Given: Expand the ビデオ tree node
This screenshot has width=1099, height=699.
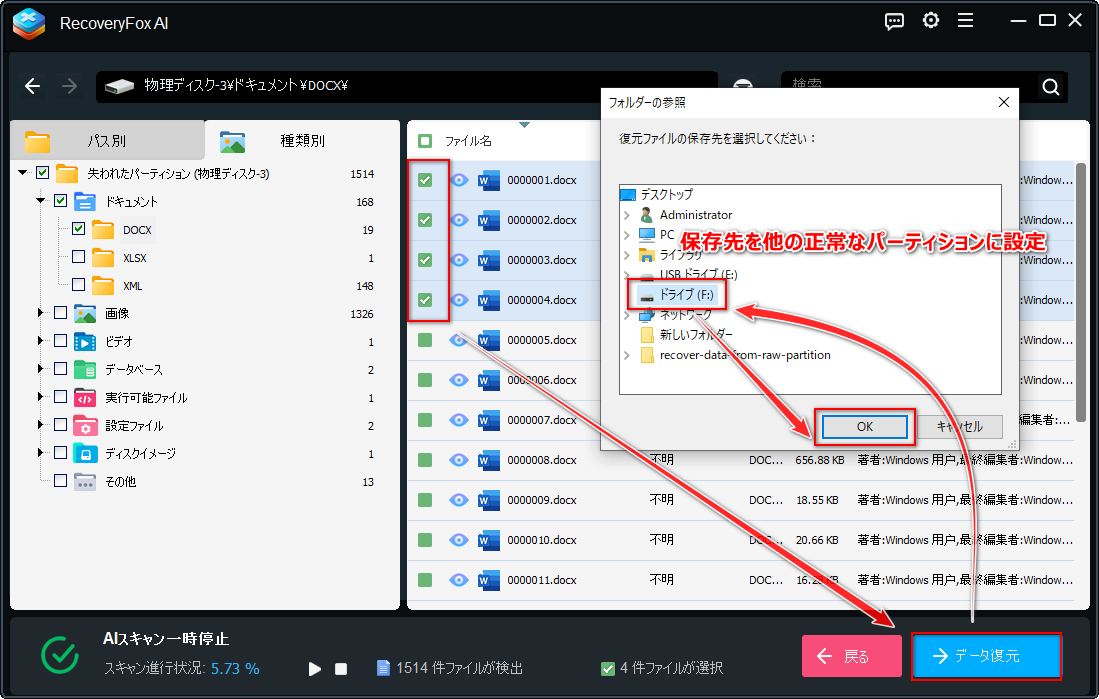Looking at the screenshot, I should click(x=41, y=341).
